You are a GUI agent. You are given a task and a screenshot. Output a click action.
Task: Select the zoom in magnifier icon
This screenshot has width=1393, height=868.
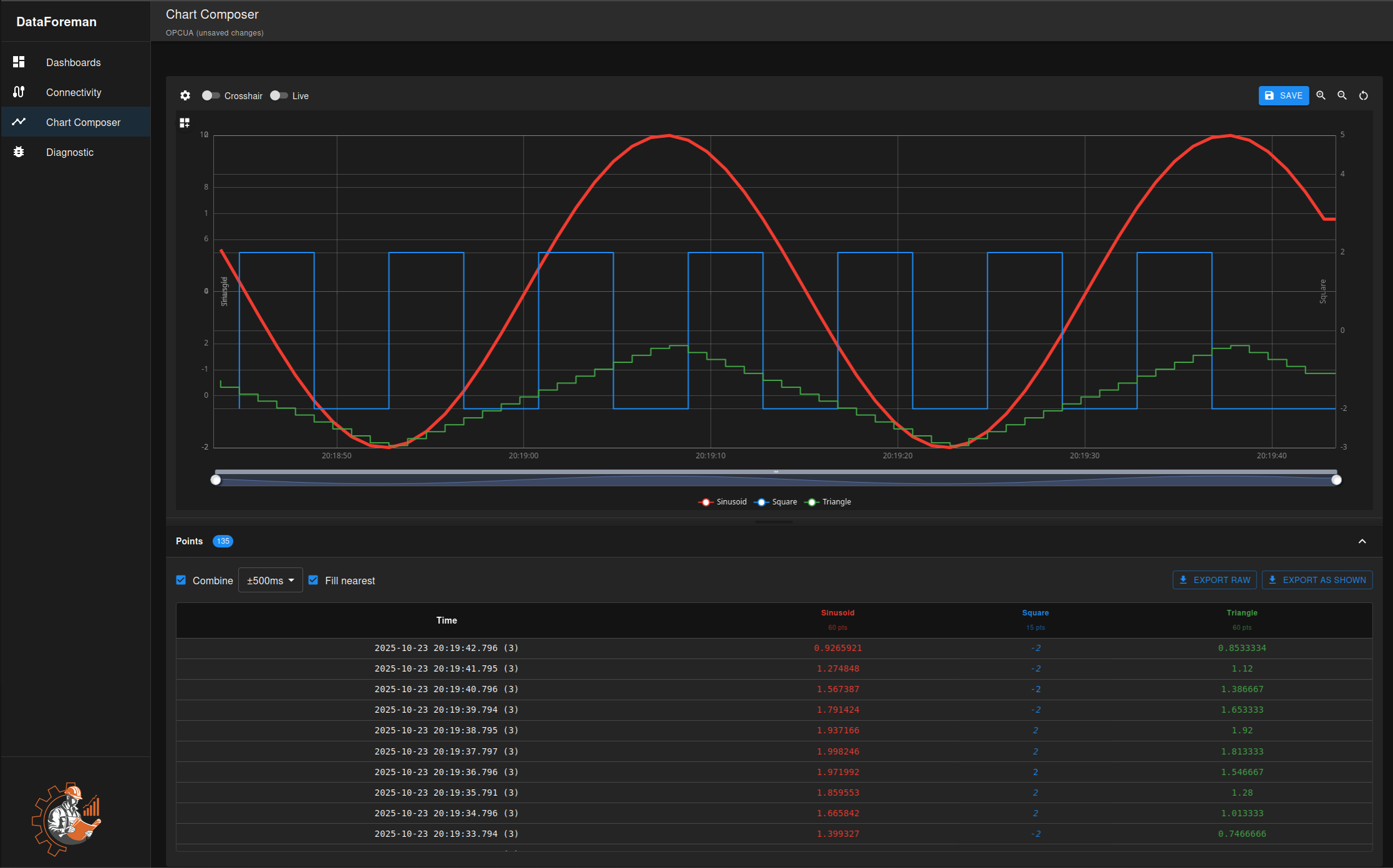pyautogui.click(x=1321, y=95)
